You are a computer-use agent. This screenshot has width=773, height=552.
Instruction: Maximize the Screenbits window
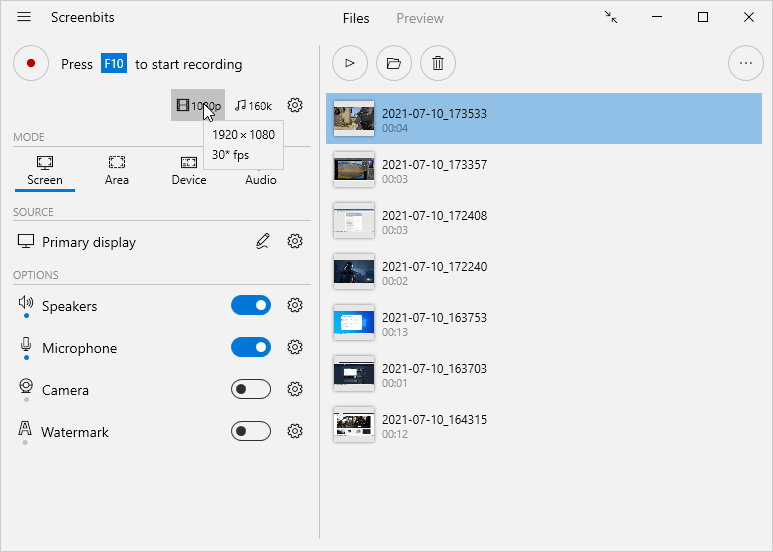point(703,17)
